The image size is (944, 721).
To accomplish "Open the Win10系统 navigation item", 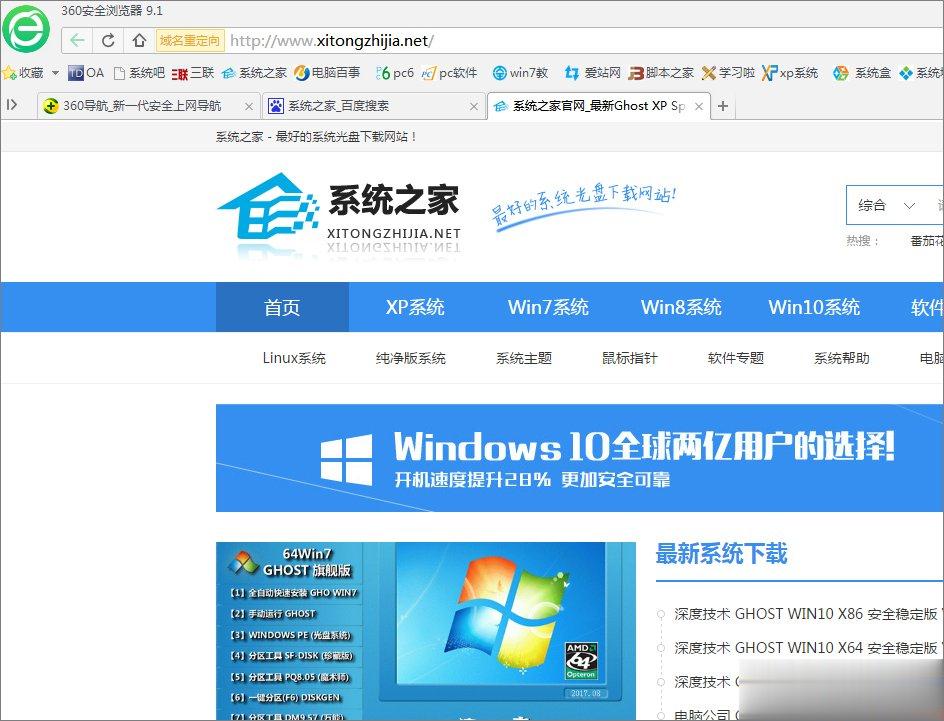I will pos(814,307).
